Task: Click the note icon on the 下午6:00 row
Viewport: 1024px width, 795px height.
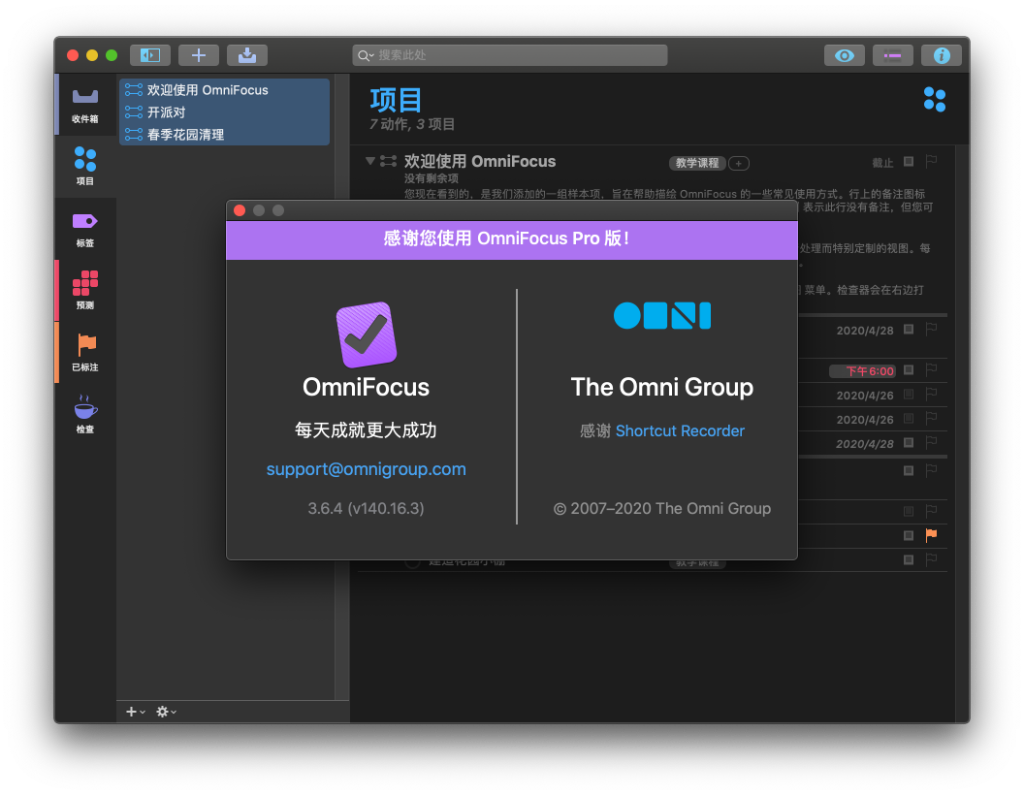Action: tap(908, 370)
